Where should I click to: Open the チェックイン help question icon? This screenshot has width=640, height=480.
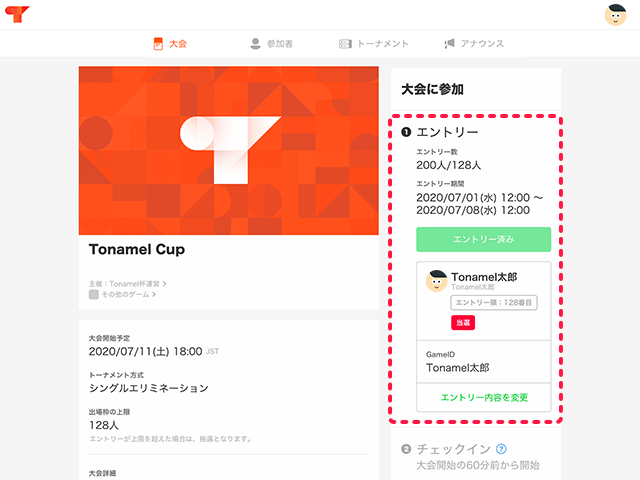click(501, 449)
